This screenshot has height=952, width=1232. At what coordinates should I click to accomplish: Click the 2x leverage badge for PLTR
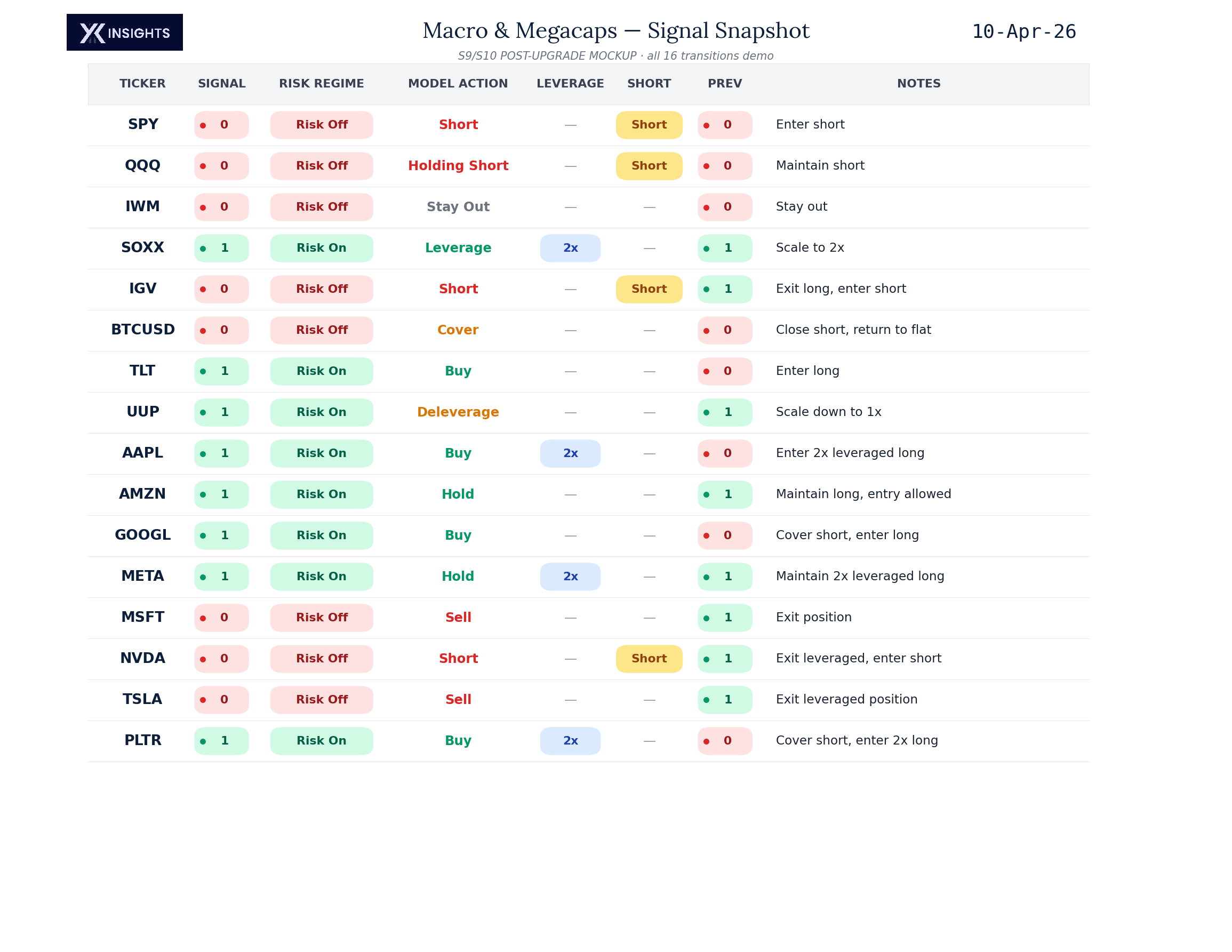point(570,740)
